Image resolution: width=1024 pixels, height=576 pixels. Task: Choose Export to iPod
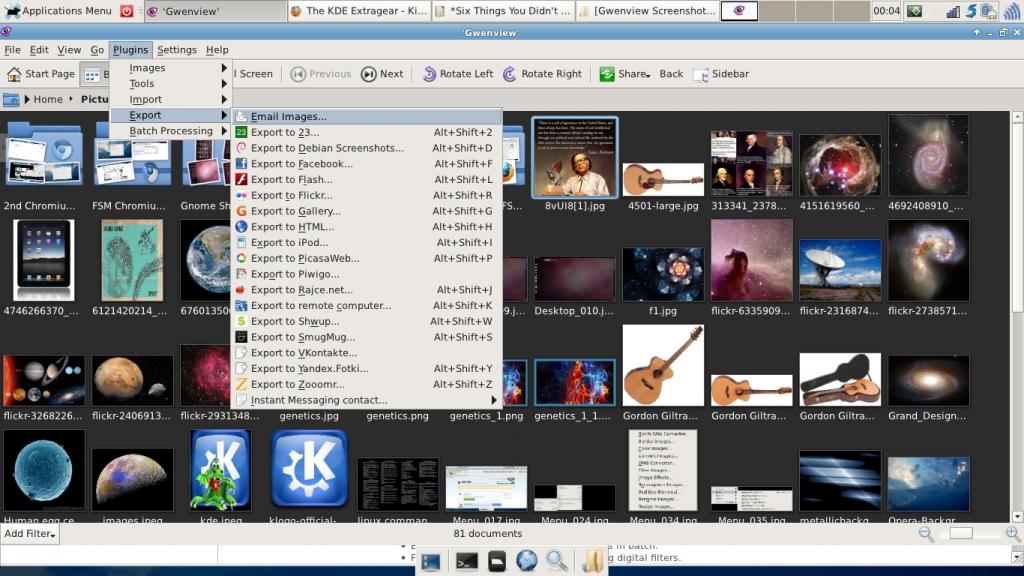(367, 242)
